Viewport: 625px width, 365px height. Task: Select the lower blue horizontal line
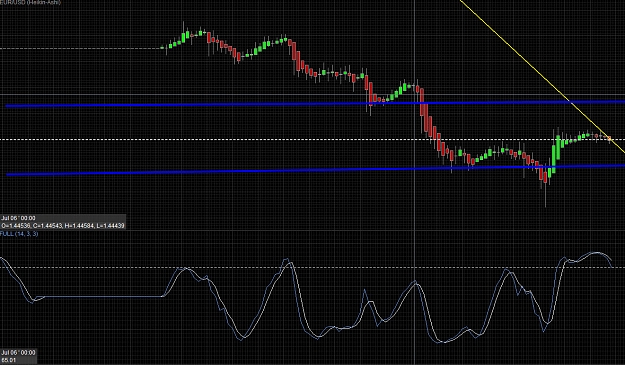tap(315, 170)
